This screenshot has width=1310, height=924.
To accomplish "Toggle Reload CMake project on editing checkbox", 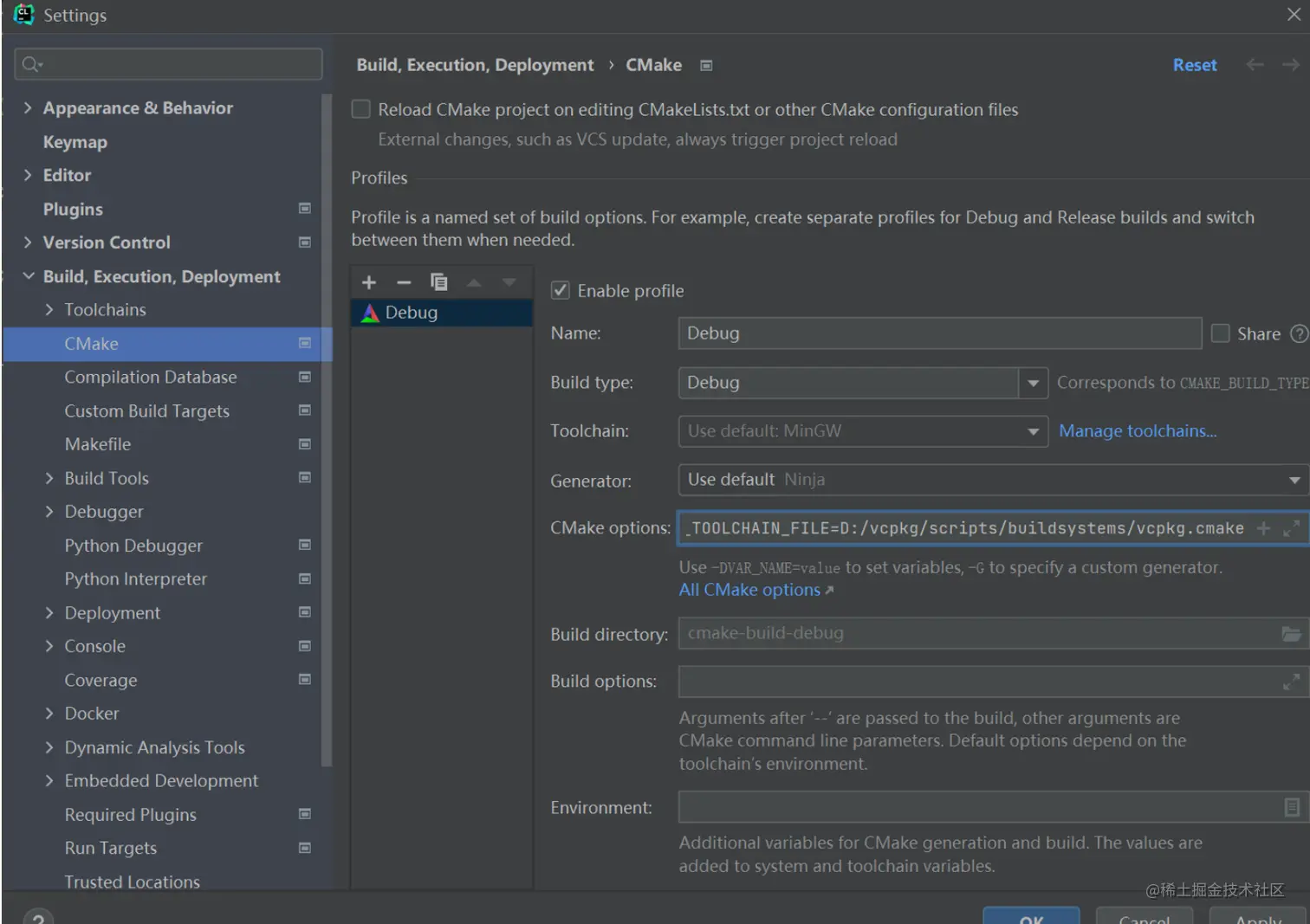I will 361,109.
